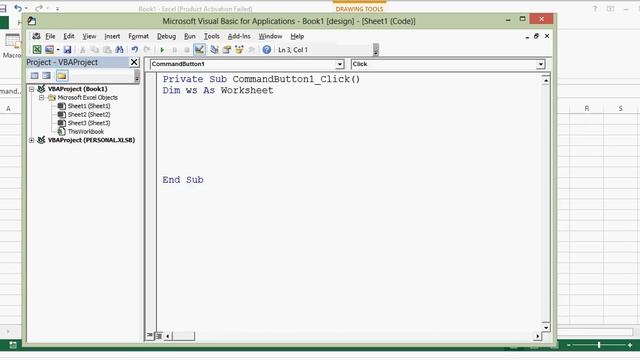Click code editor horizontal scroll right arrow
The image size is (640, 360).
point(537,336)
